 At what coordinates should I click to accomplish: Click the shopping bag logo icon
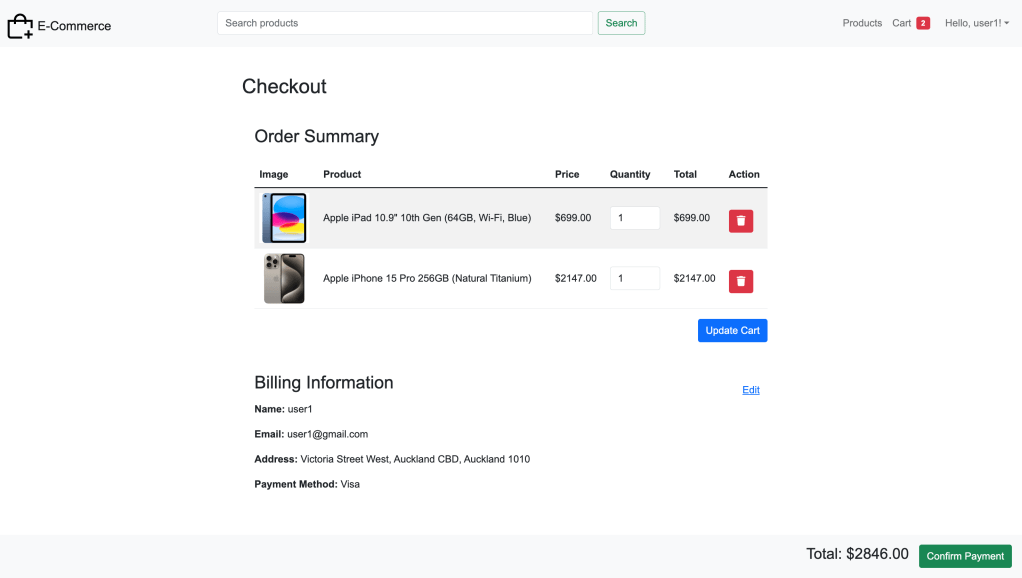pyautogui.click(x=20, y=26)
